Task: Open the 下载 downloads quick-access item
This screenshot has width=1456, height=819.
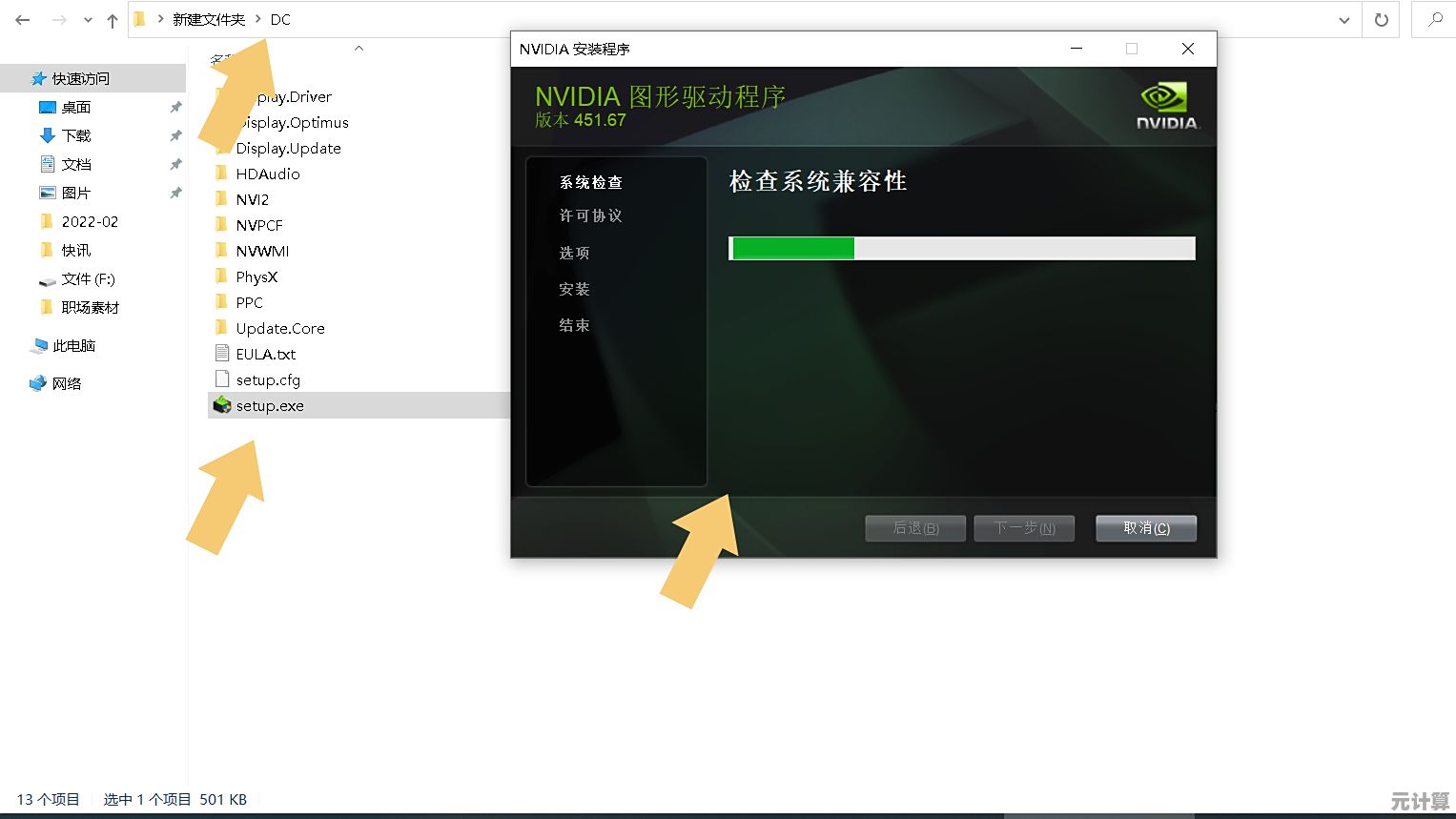Action: [75, 135]
